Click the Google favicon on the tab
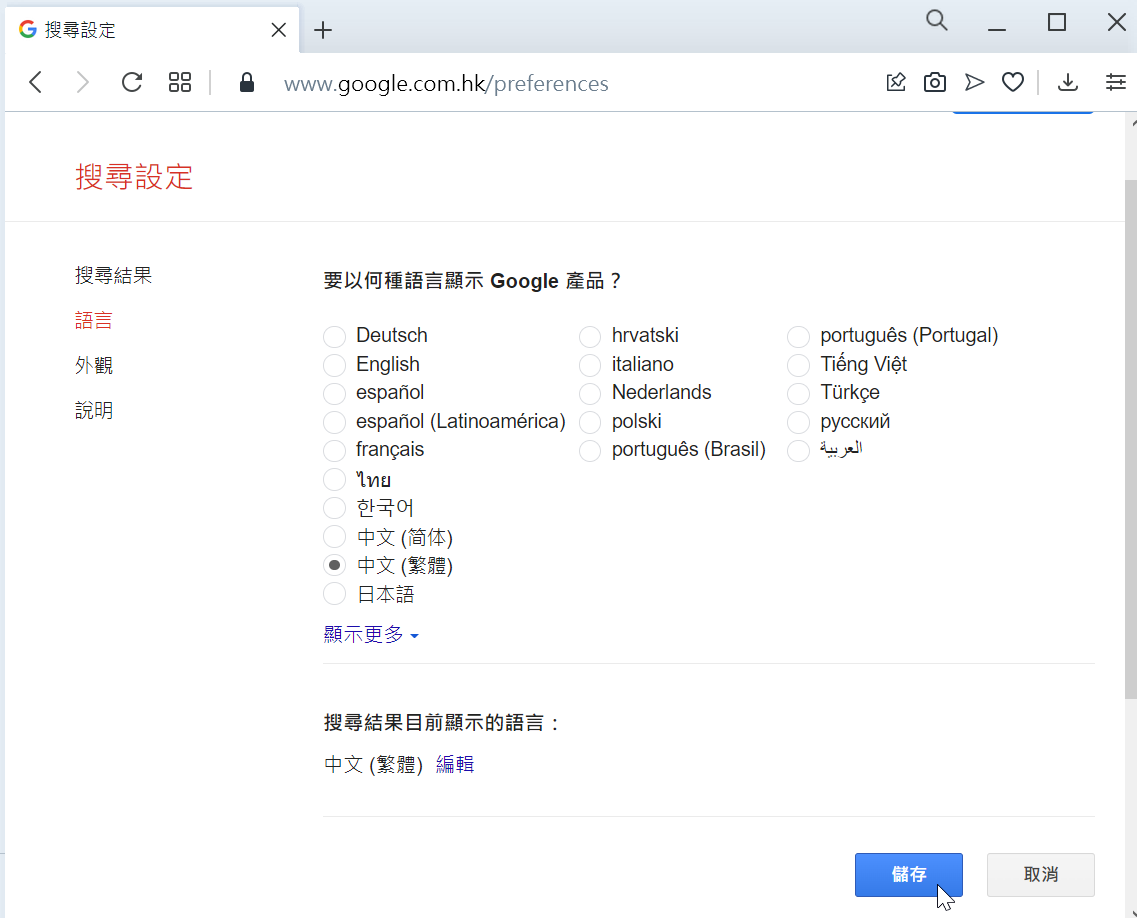Image resolution: width=1137 pixels, height=918 pixels. tap(28, 29)
